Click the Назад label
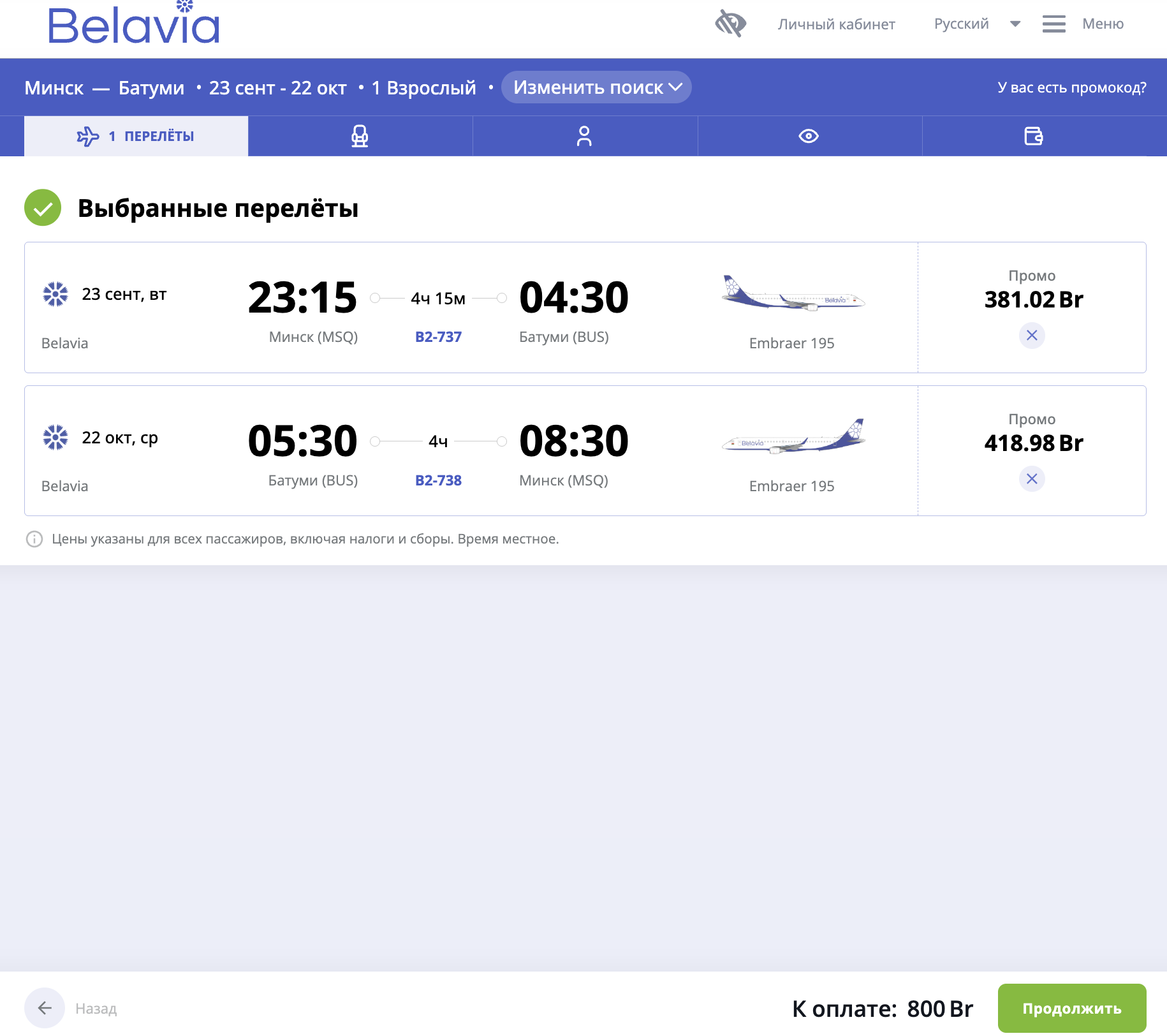1167x1036 pixels. click(x=96, y=1009)
